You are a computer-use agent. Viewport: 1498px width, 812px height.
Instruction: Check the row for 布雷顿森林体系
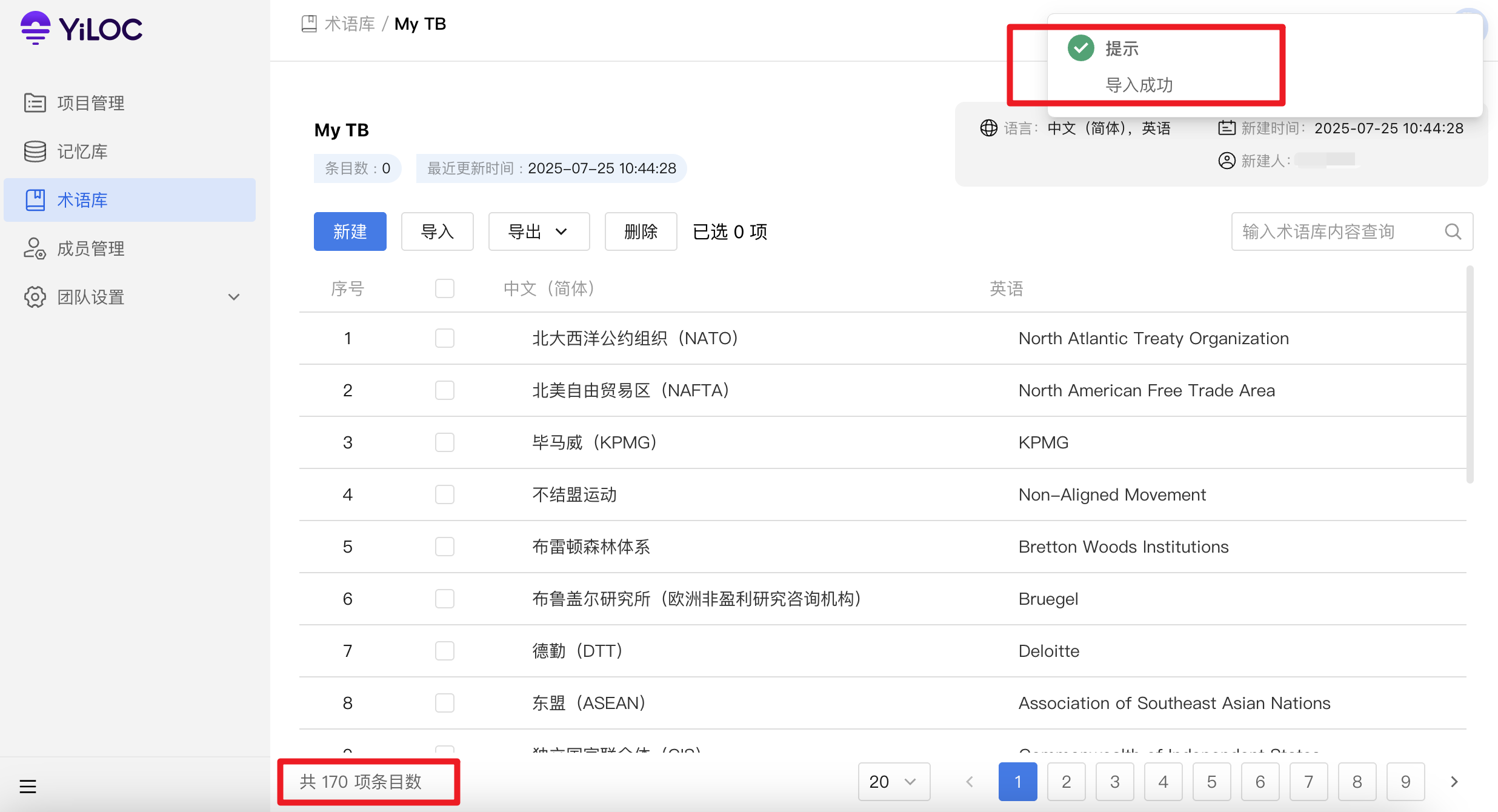point(445,547)
